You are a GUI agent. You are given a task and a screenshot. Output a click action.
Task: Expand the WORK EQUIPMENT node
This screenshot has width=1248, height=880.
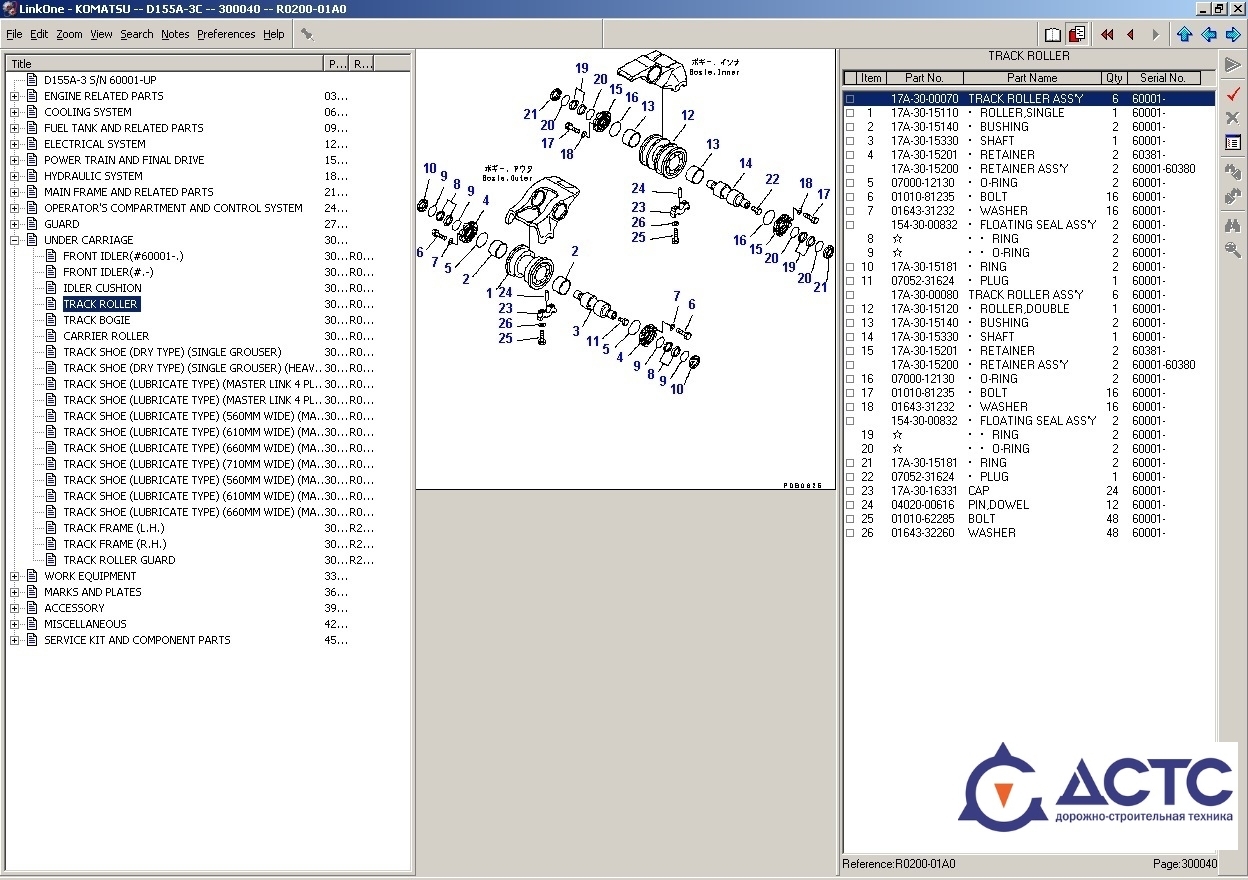pyautogui.click(x=15, y=576)
